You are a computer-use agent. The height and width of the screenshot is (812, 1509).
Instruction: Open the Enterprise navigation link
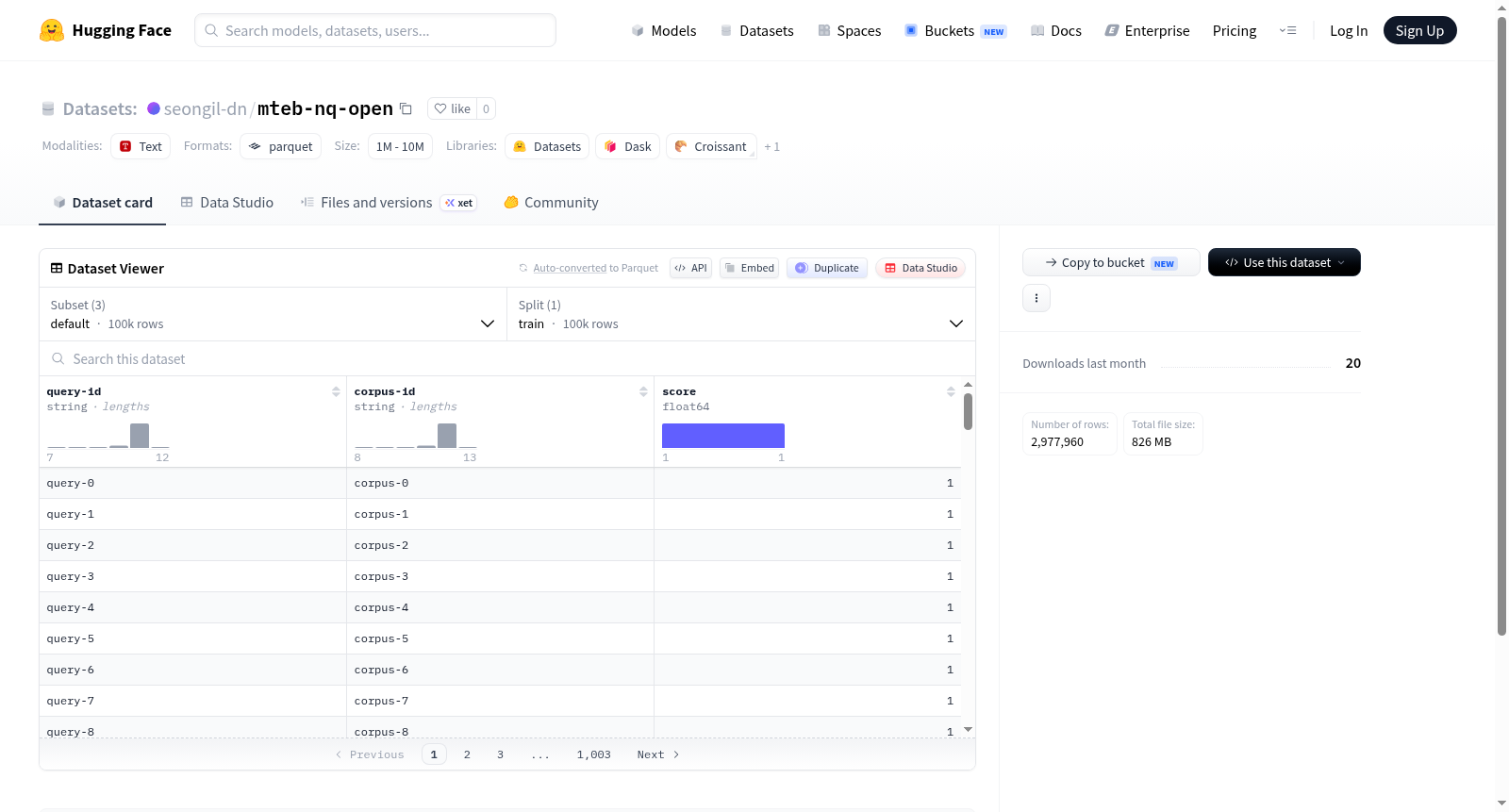1147,30
